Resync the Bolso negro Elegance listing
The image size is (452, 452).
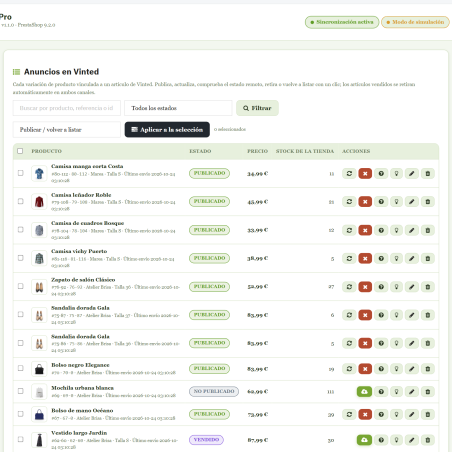coord(349,369)
